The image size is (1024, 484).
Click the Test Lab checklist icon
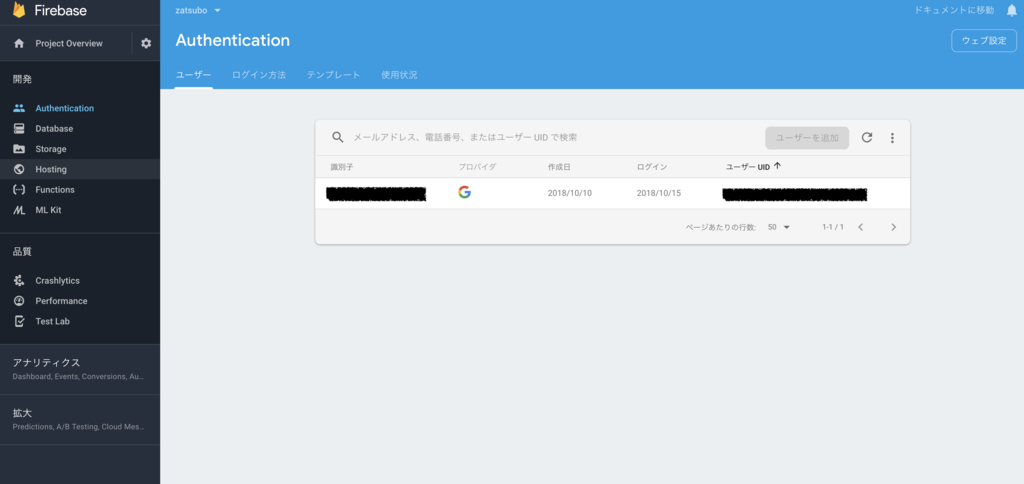[19, 321]
